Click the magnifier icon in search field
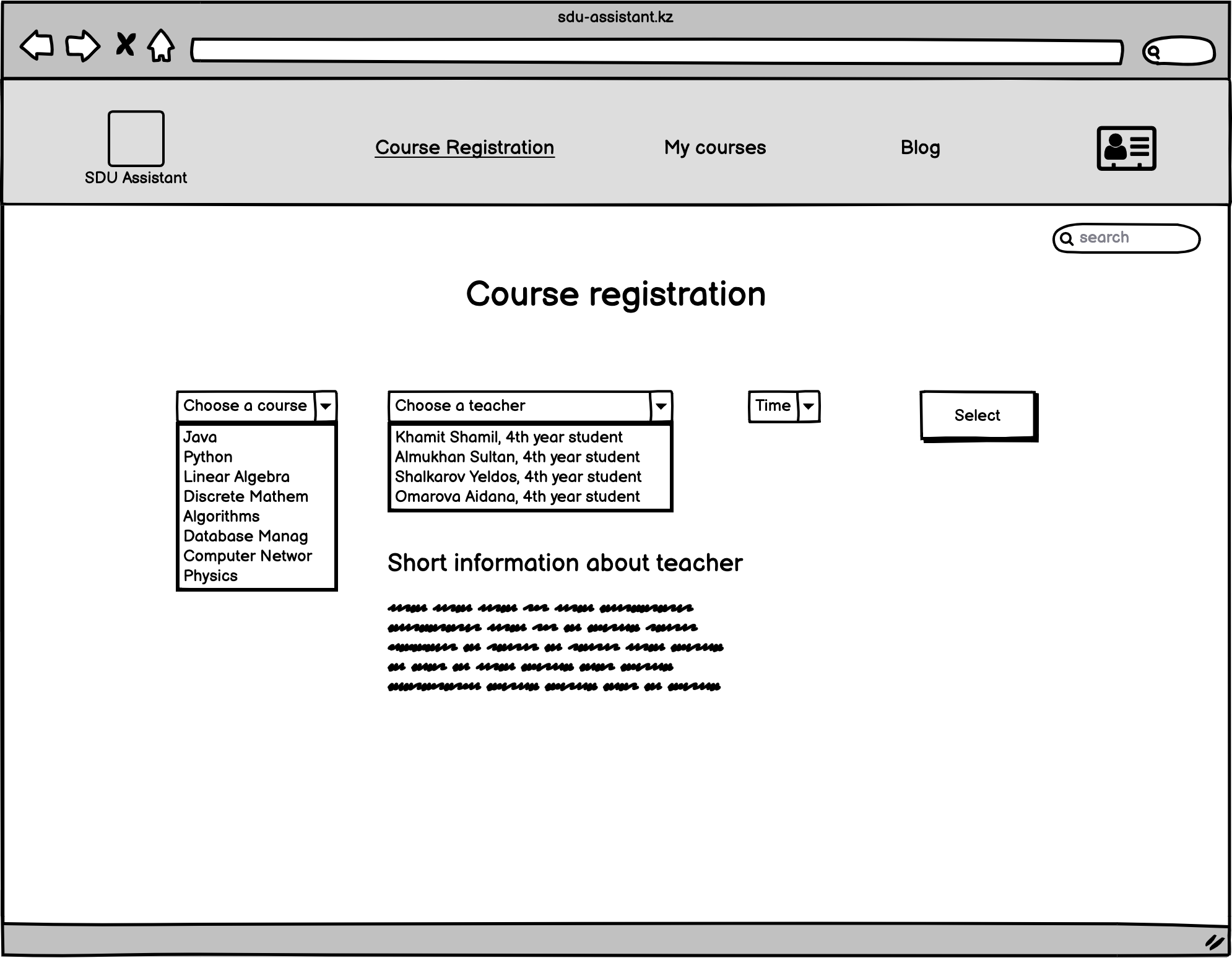Image resolution: width=1232 pixels, height=958 pixels. tap(1067, 239)
